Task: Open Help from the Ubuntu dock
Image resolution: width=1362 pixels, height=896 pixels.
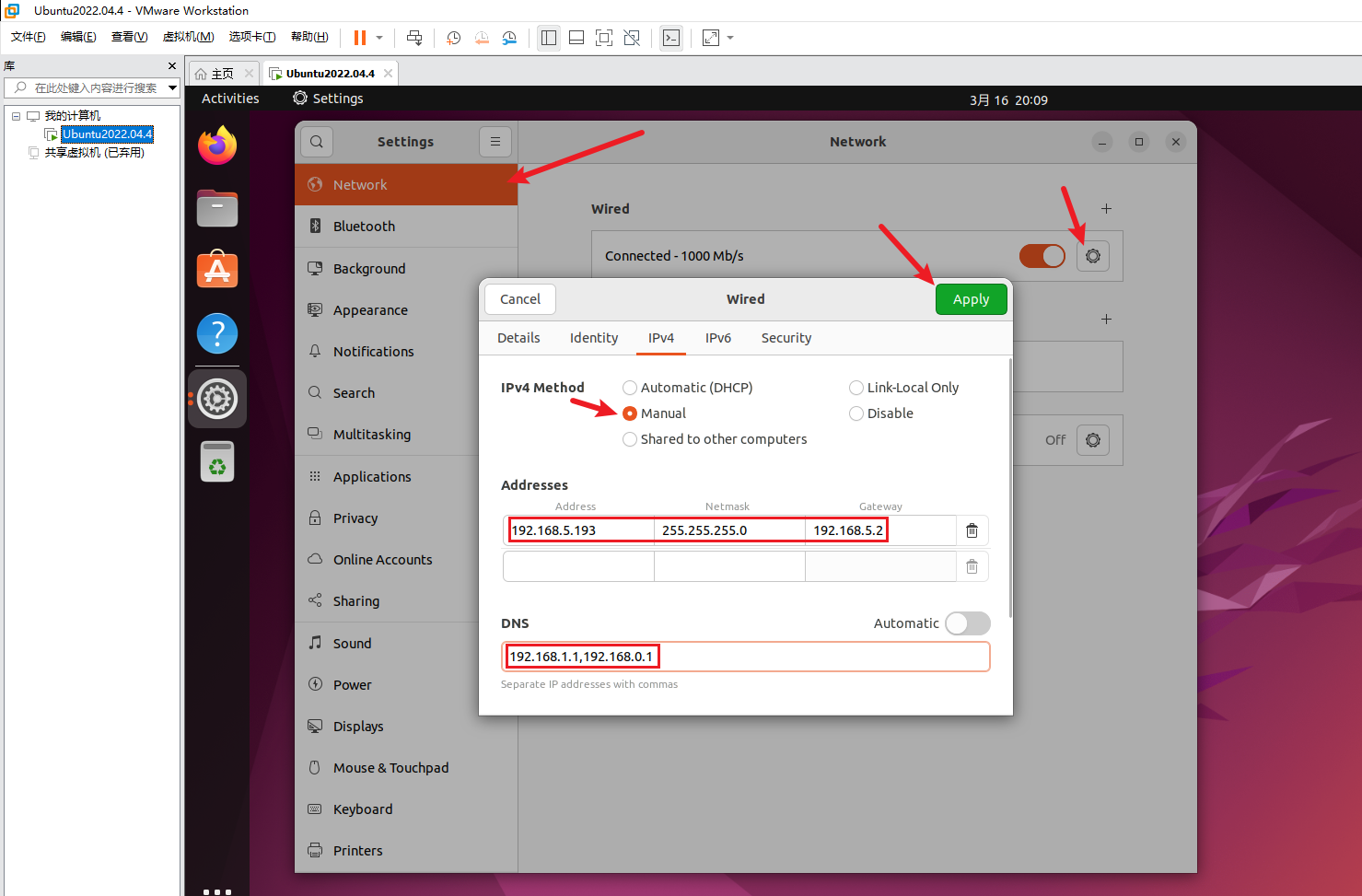Action: tap(217, 333)
